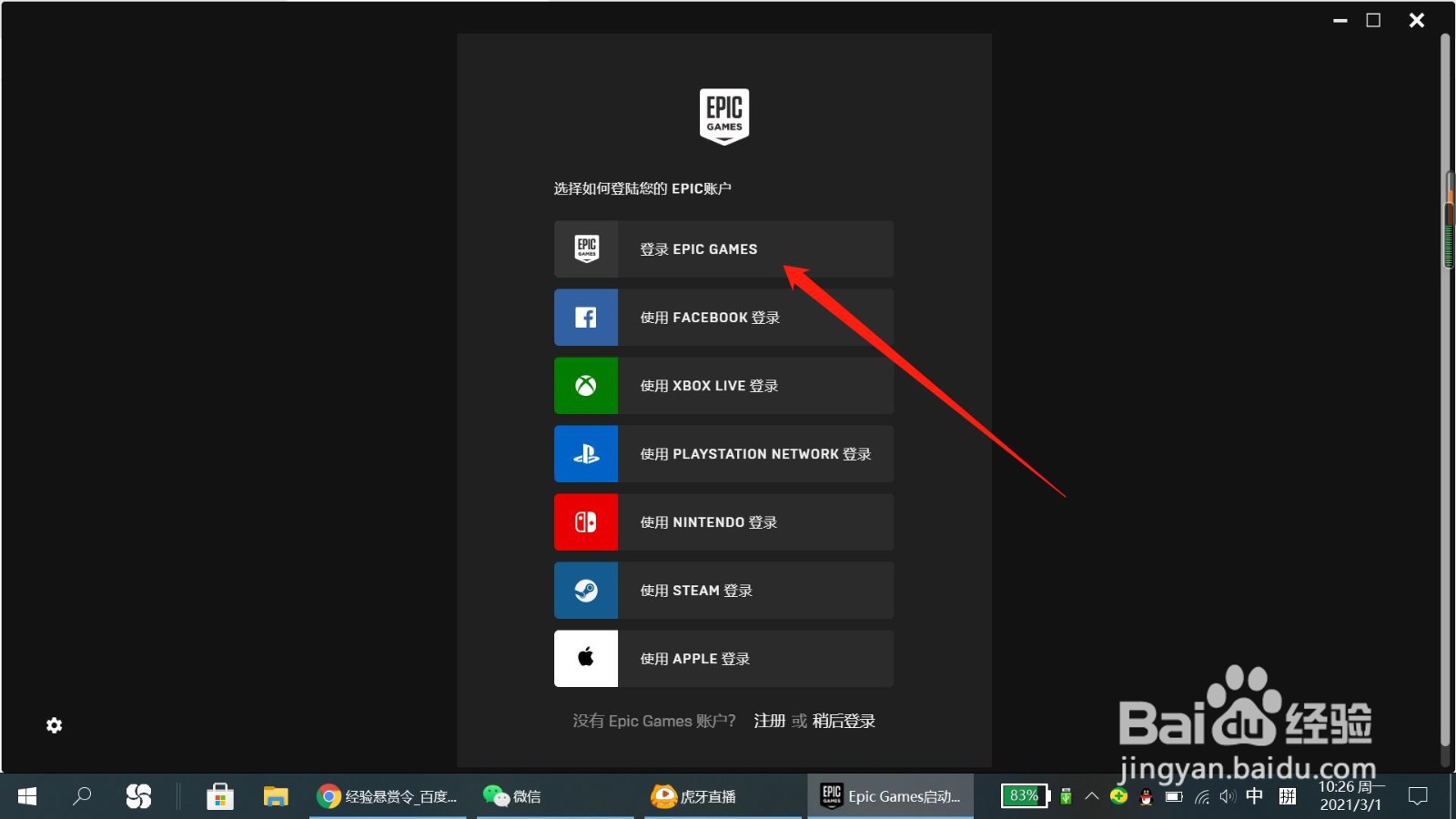Screen dimensions: 1456x819
Task: Sign in using APPLE 登录
Action: [x=723, y=659]
